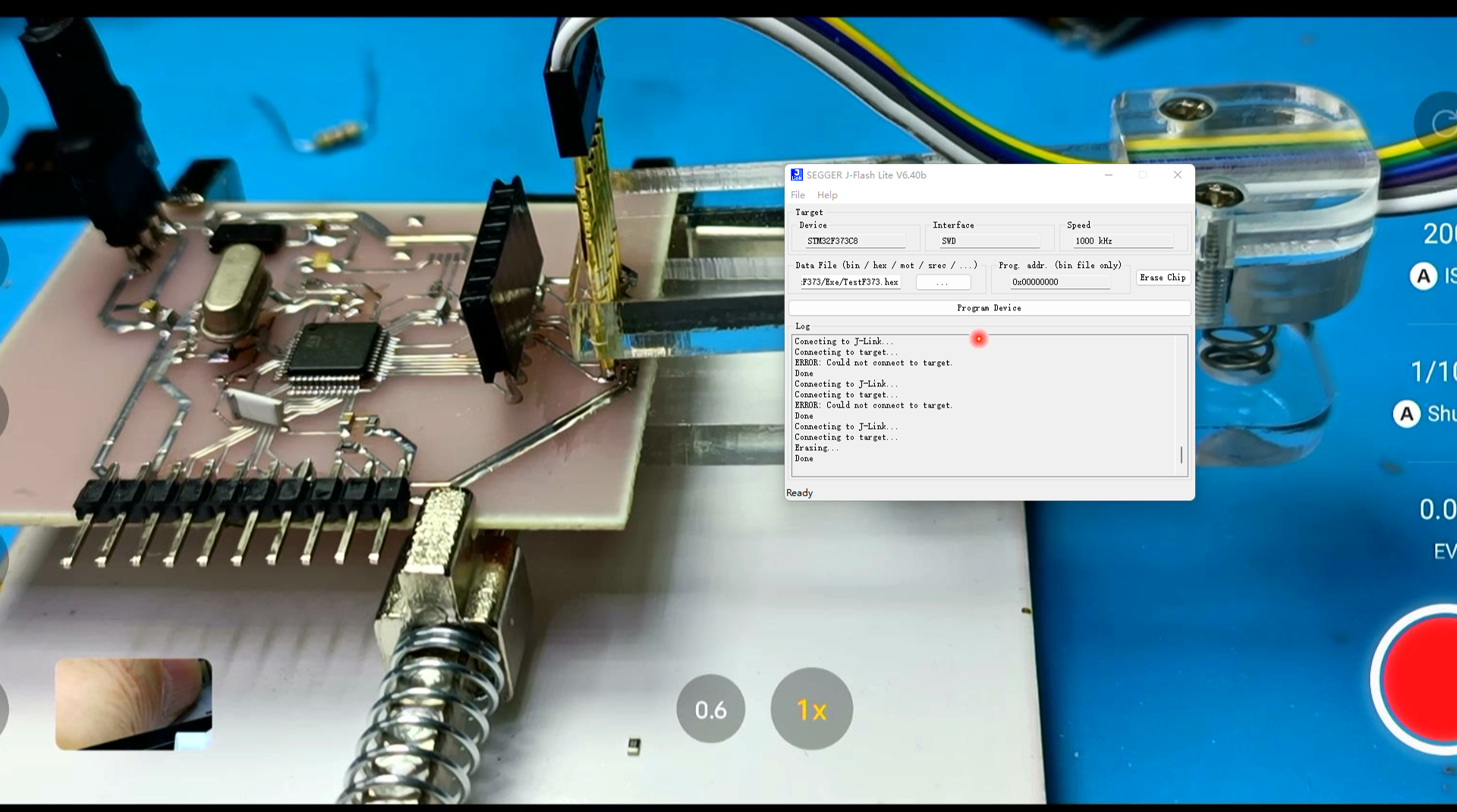Select the 0.6x ultrawide lens

point(710,709)
